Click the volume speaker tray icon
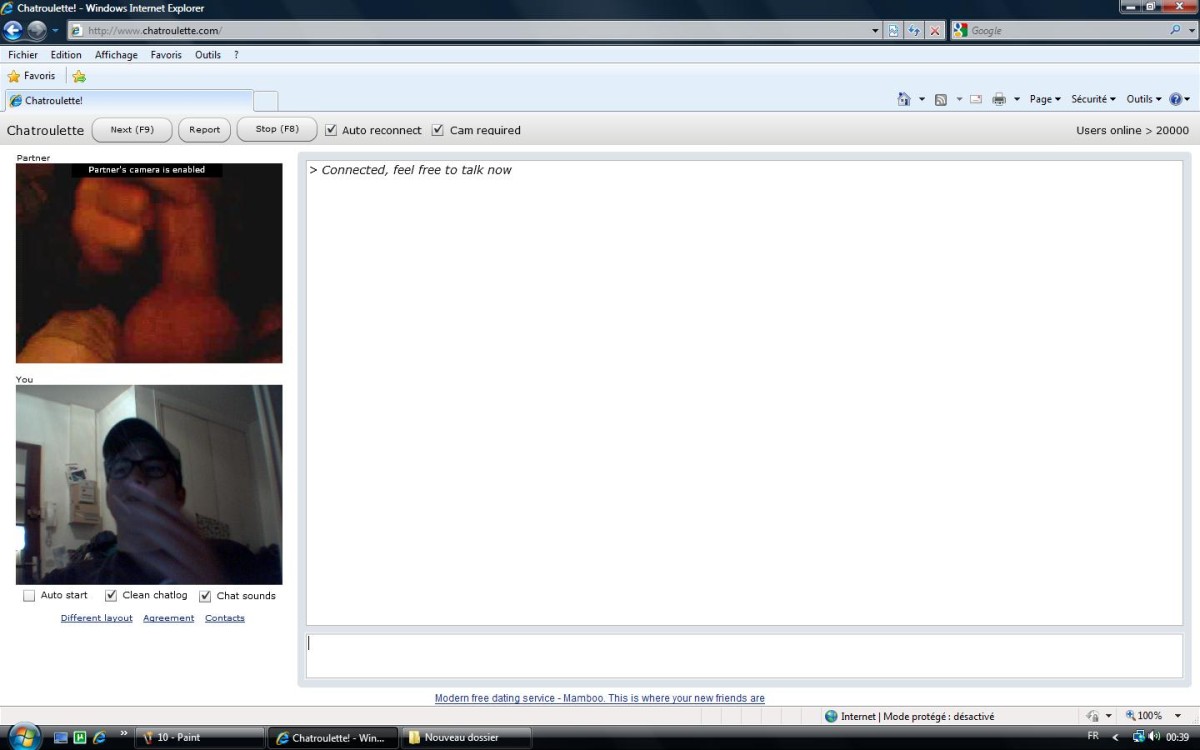The image size is (1200, 750). coord(1154,737)
